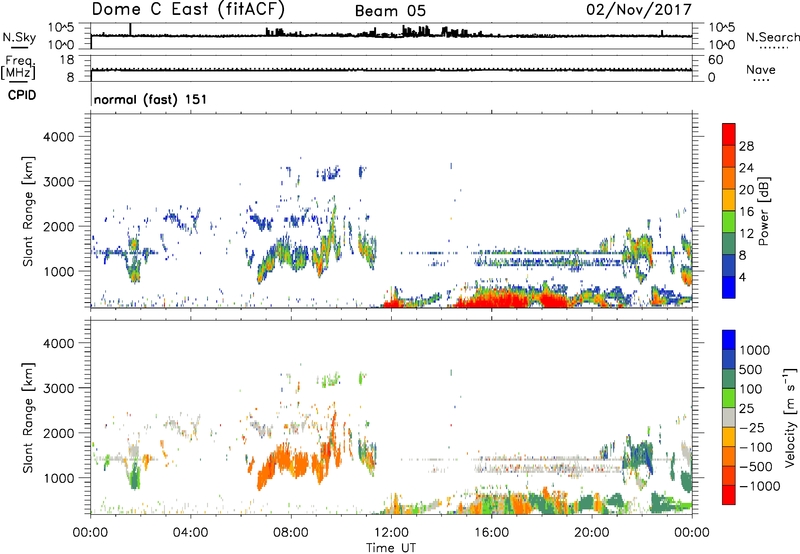Click the '-1000' velocity colorbar tick
Viewport: 800px width, 554px height.
pos(759,486)
